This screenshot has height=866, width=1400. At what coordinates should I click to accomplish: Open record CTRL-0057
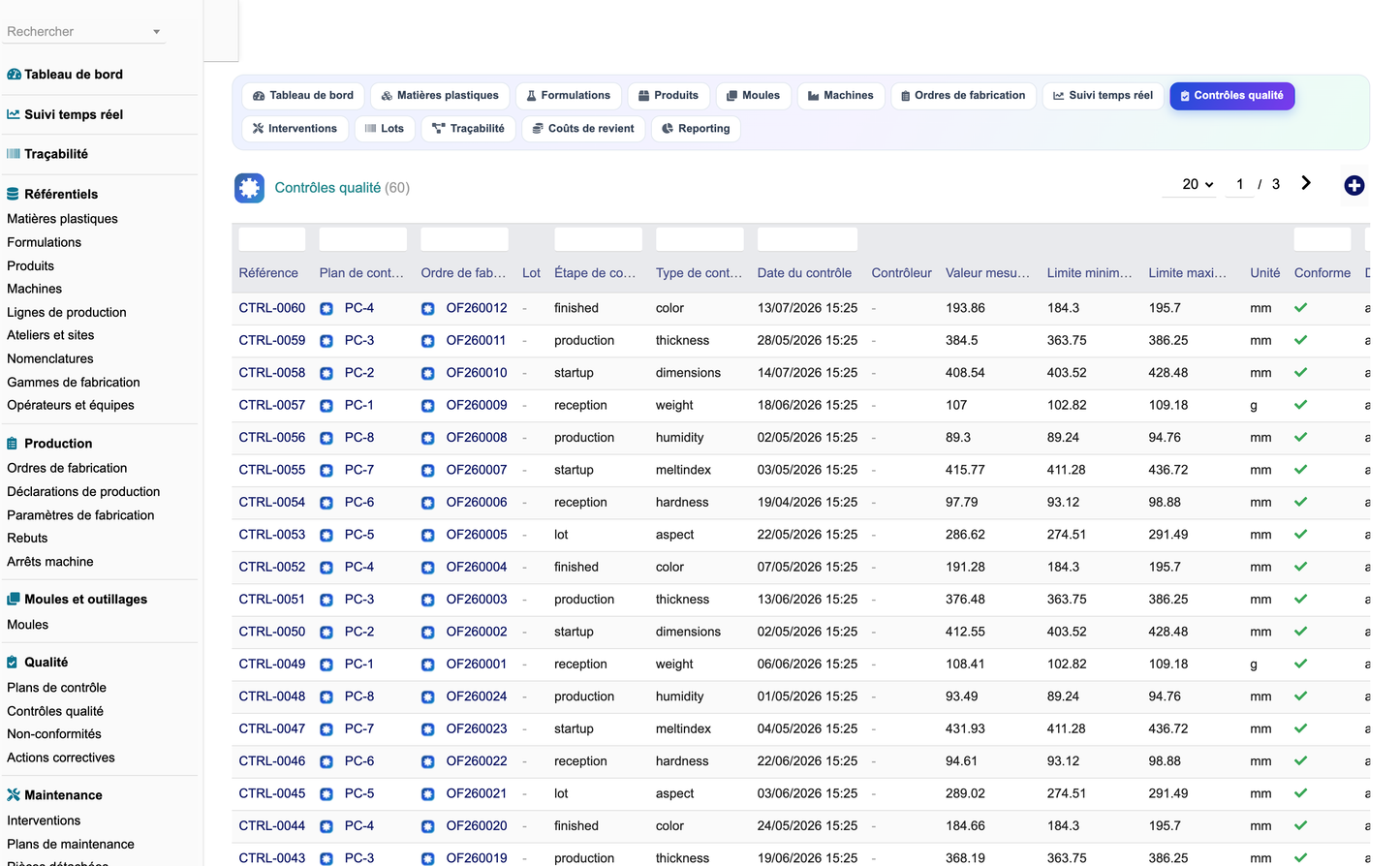pos(272,405)
